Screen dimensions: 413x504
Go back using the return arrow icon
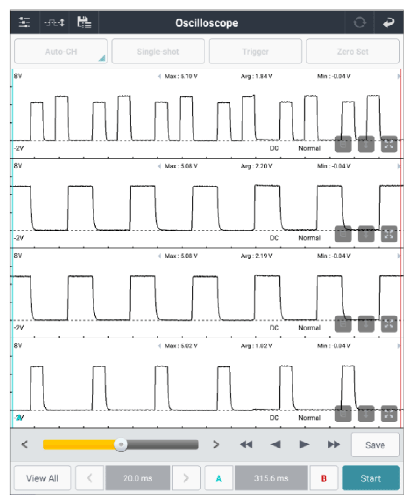[389, 22]
